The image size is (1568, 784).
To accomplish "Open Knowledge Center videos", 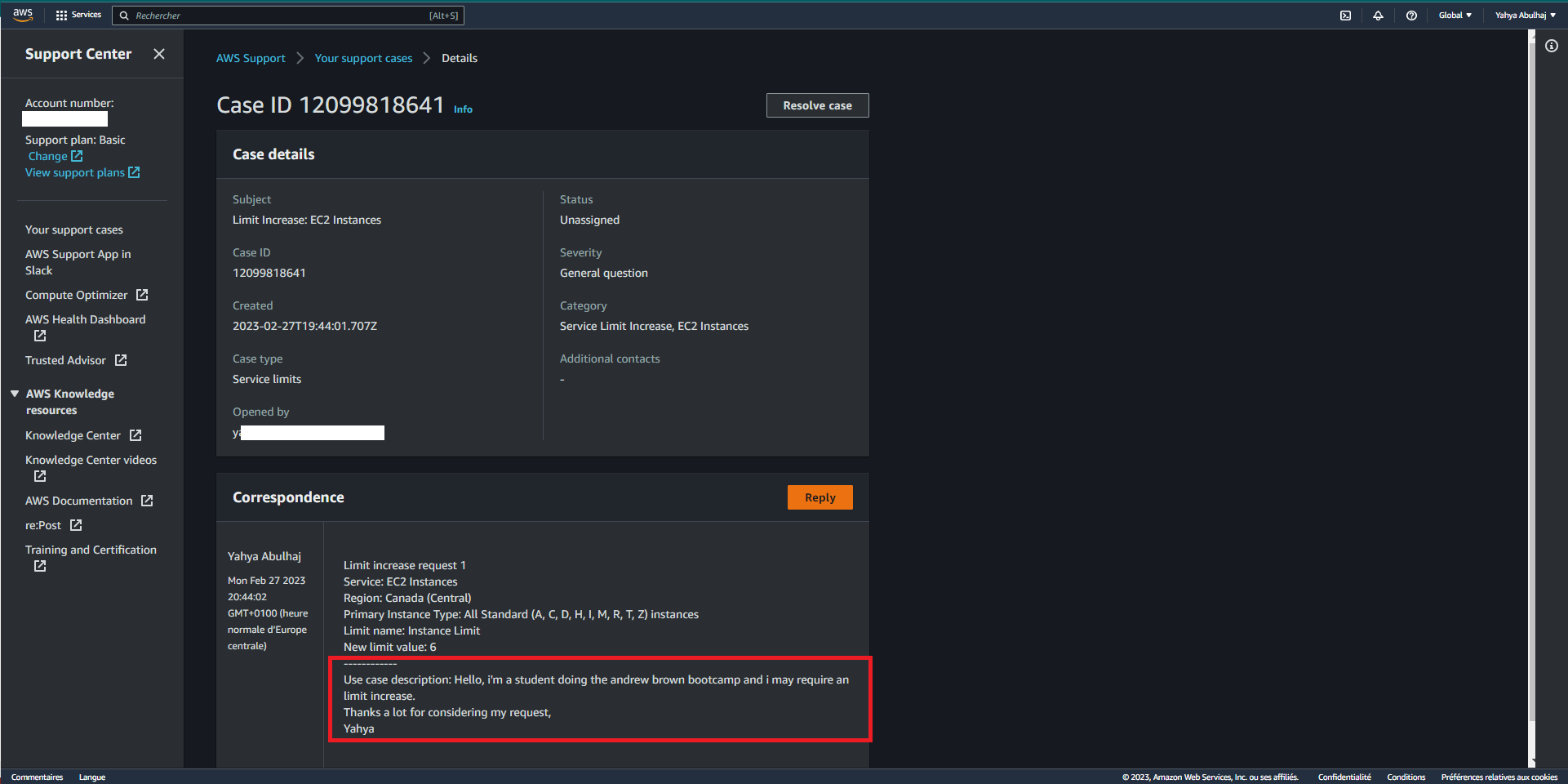I will point(91,460).
